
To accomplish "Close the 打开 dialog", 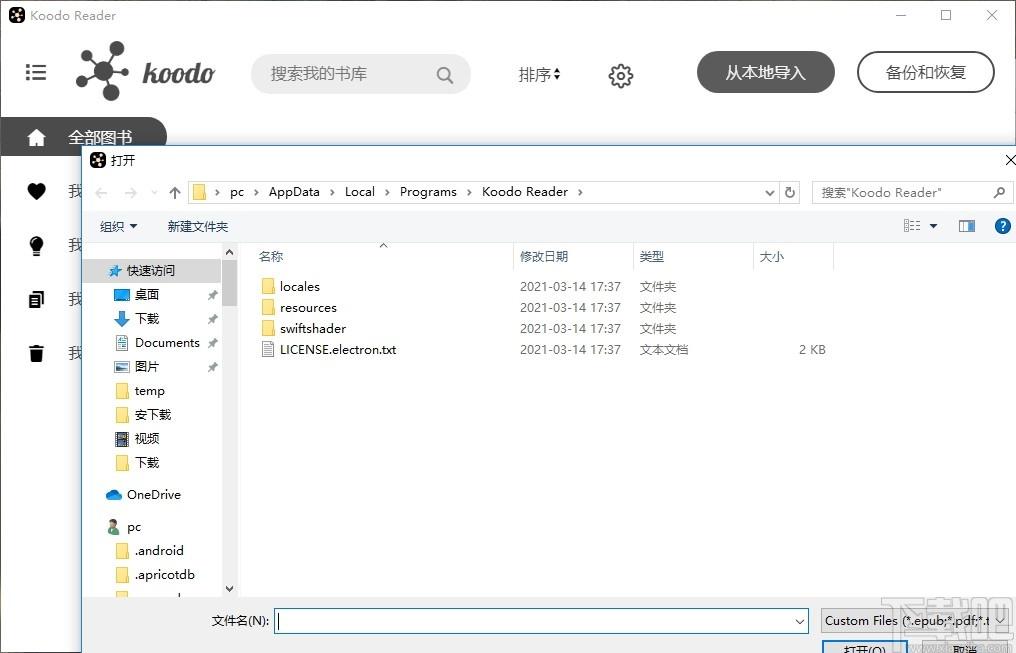I will point(1009,160).
